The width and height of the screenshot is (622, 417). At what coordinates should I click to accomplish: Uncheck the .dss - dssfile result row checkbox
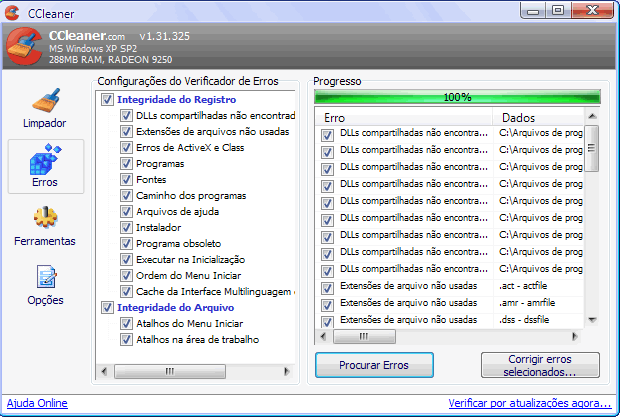(327, 321)
